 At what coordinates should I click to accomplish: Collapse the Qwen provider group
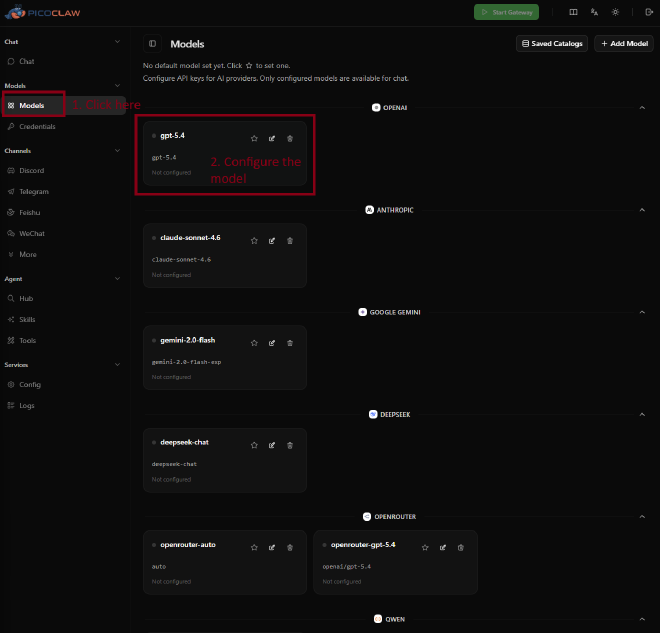642,619
